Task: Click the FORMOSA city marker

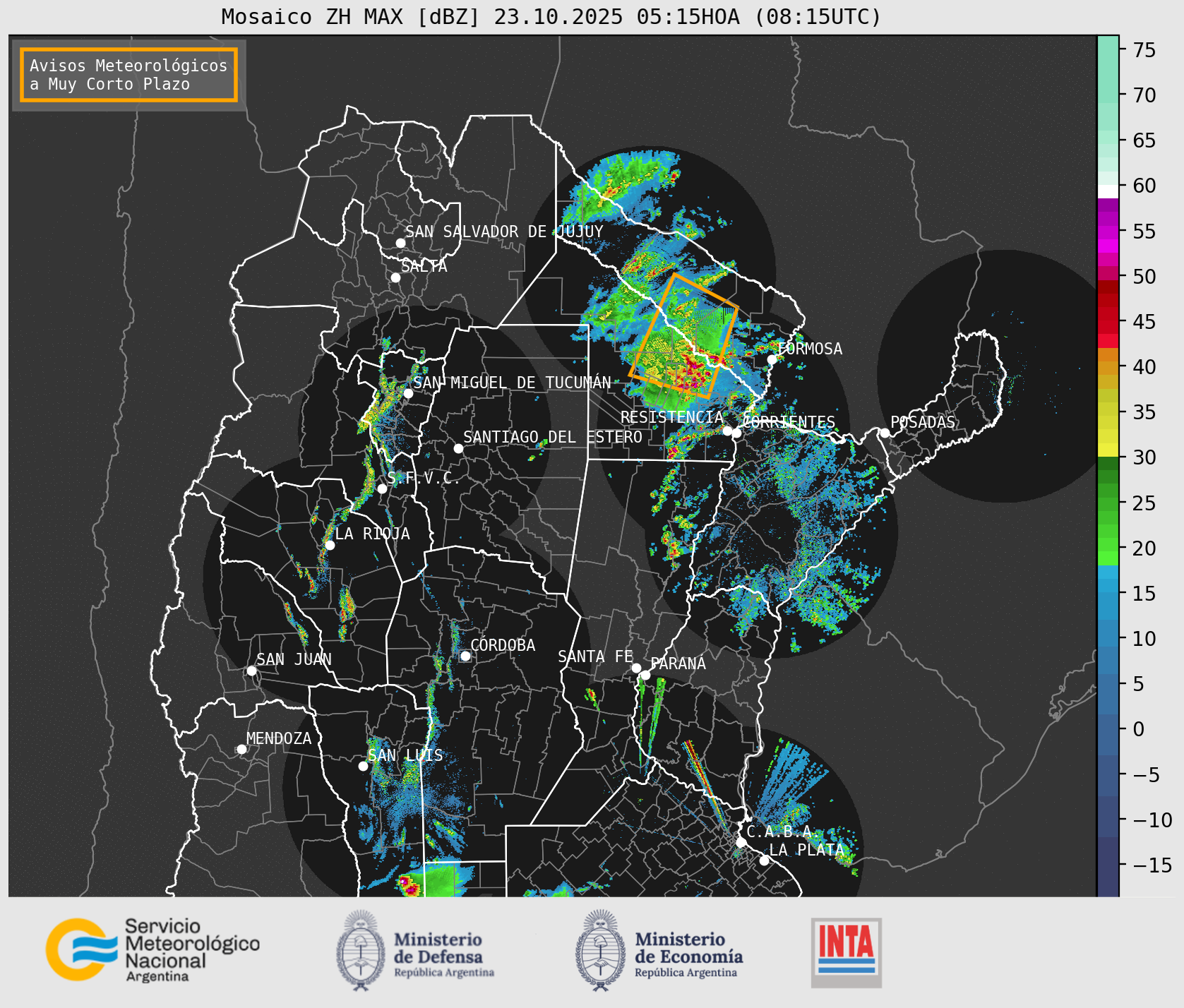Action: 772,359
